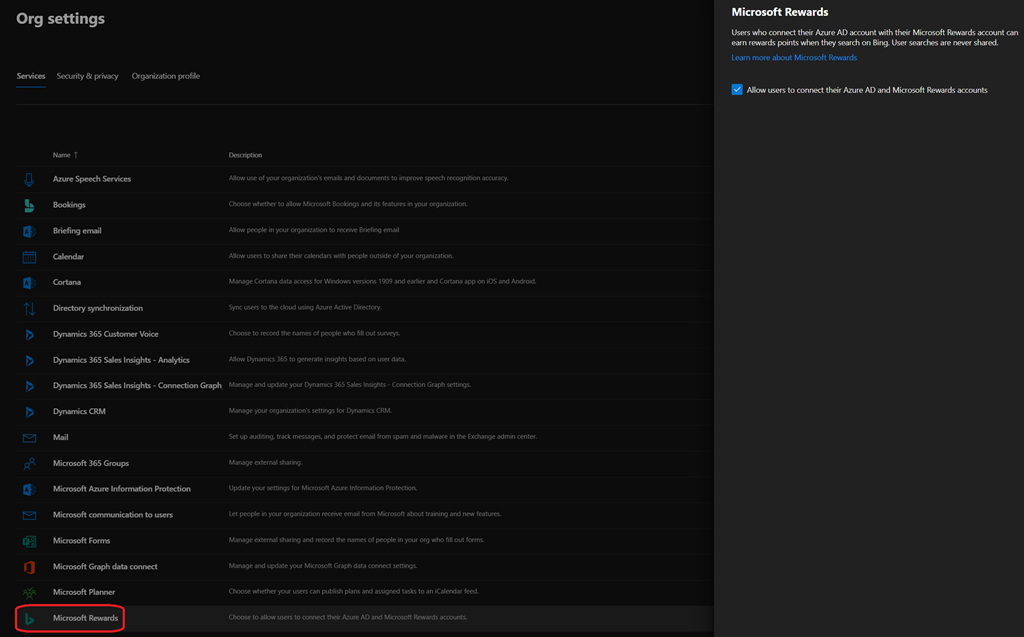Image resolution: width=1024 pixels, height=637 pixels.
Task: Click the Microsoft Forms icon
Action: (29, 541)
